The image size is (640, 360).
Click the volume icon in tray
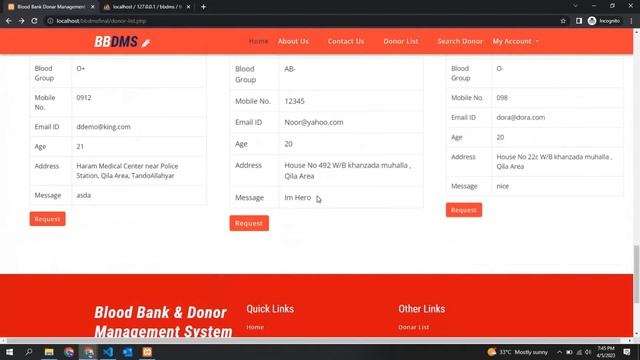tap(588, 352)
